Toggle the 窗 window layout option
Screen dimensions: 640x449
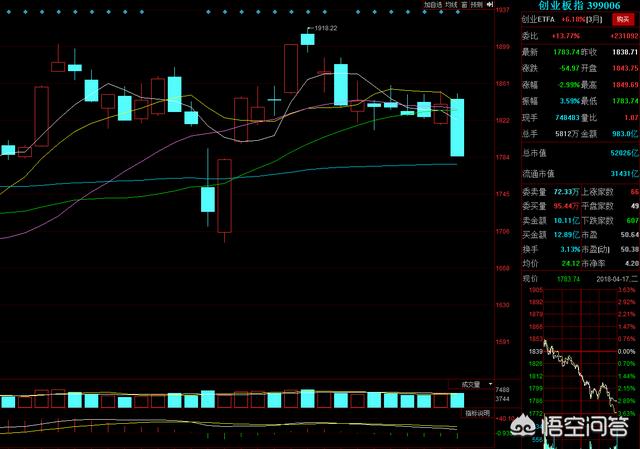463,5
